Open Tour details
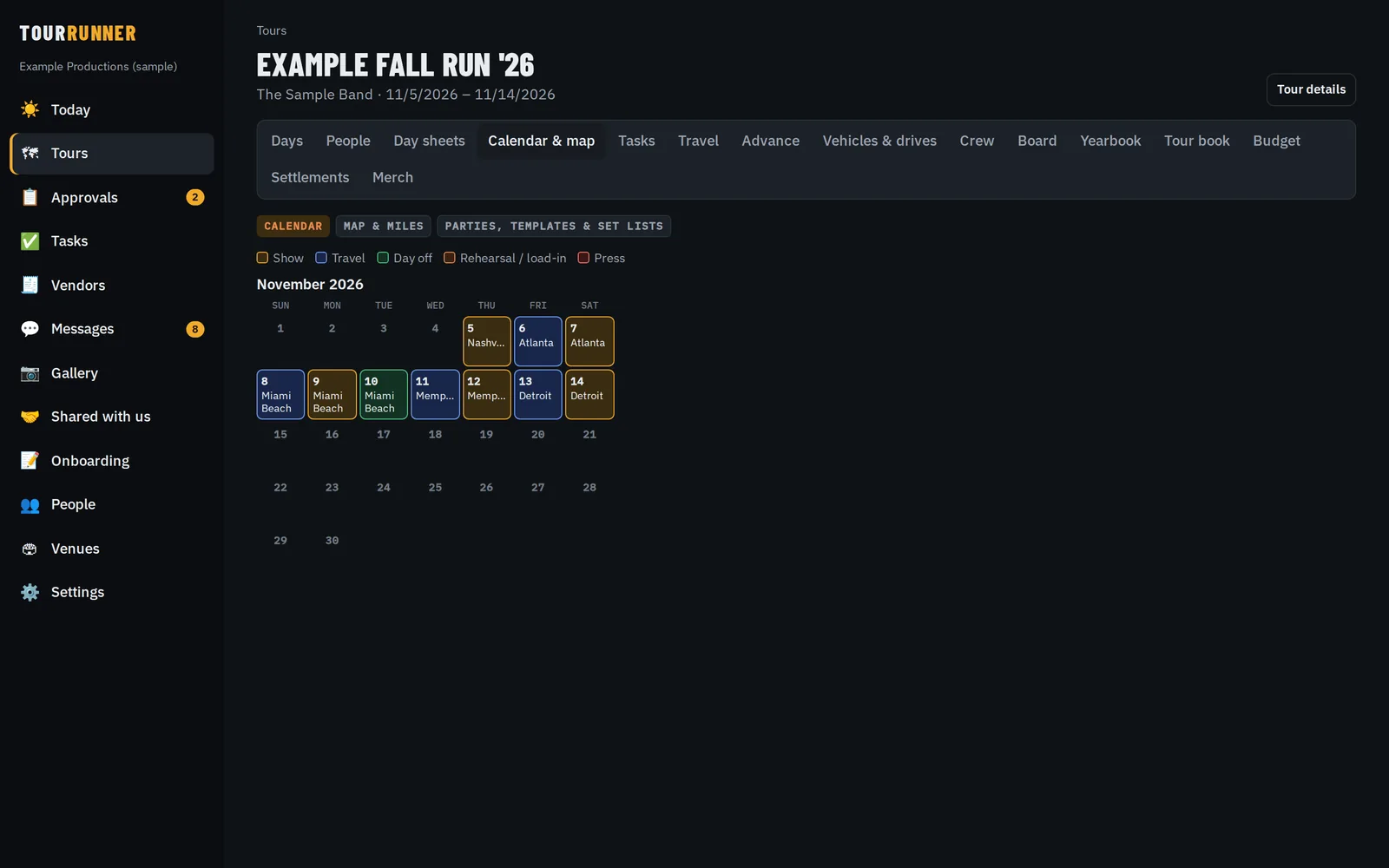1389x868 pixels. click(1311, 89)
